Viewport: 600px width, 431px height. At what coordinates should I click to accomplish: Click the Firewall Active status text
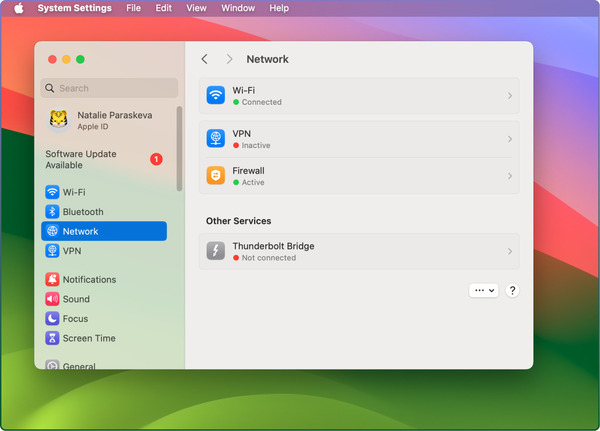click(x=253, y=182)
